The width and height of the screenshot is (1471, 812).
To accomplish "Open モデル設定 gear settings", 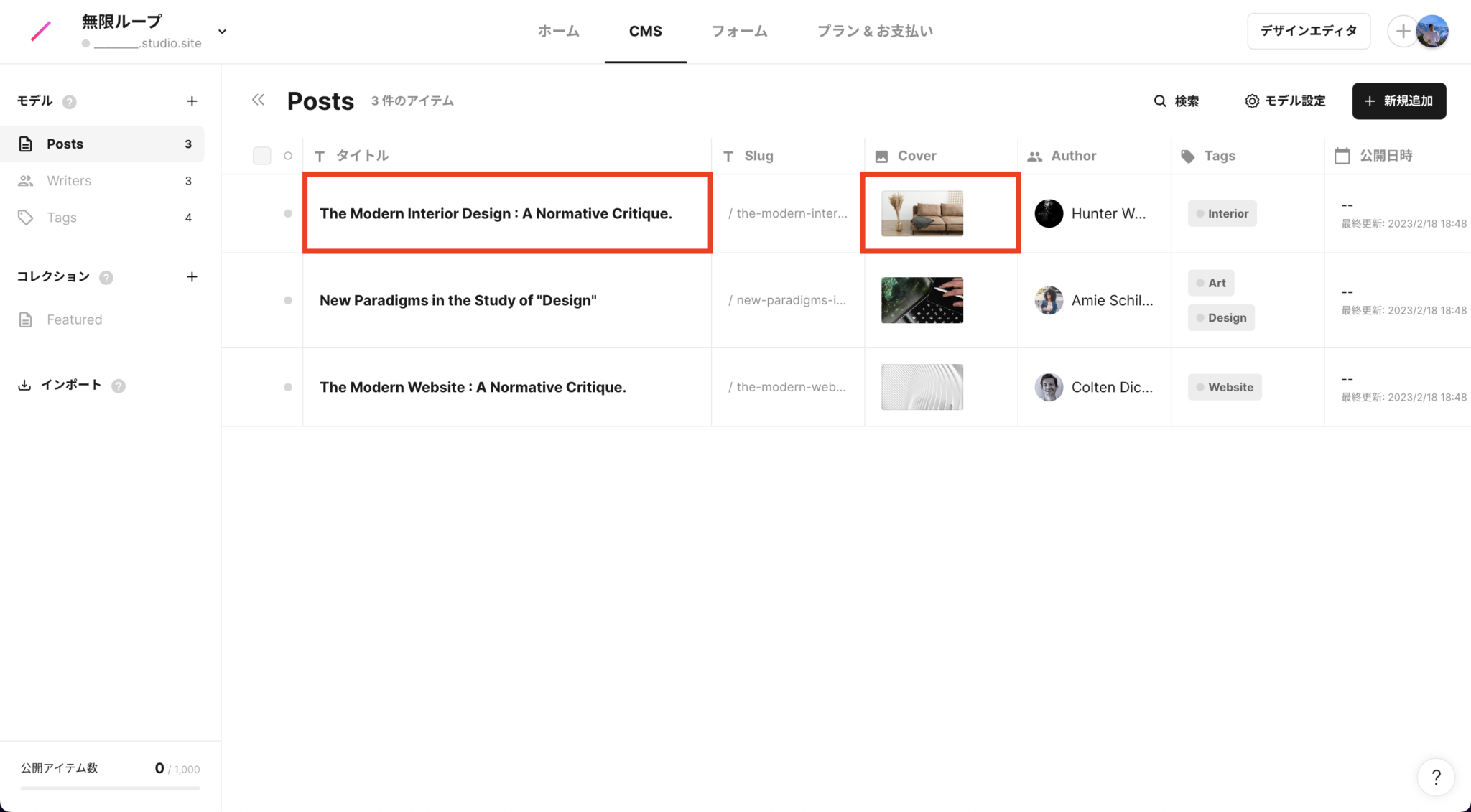I will coord(1252,101).
